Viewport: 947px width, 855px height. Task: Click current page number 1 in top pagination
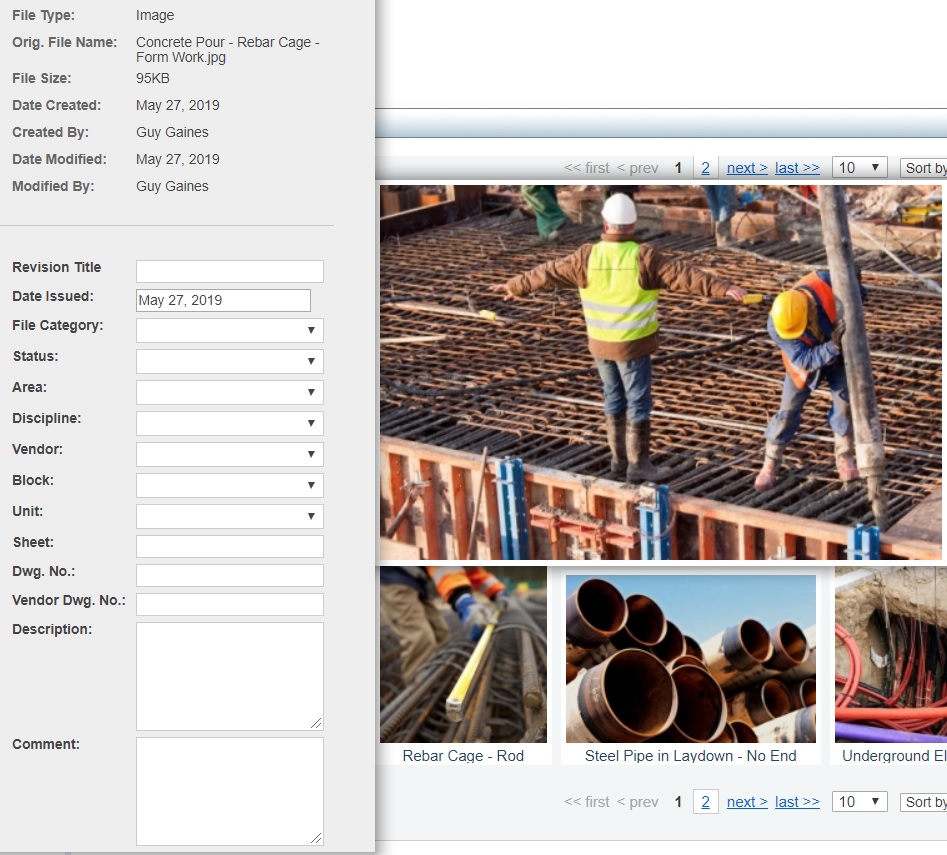678,168
